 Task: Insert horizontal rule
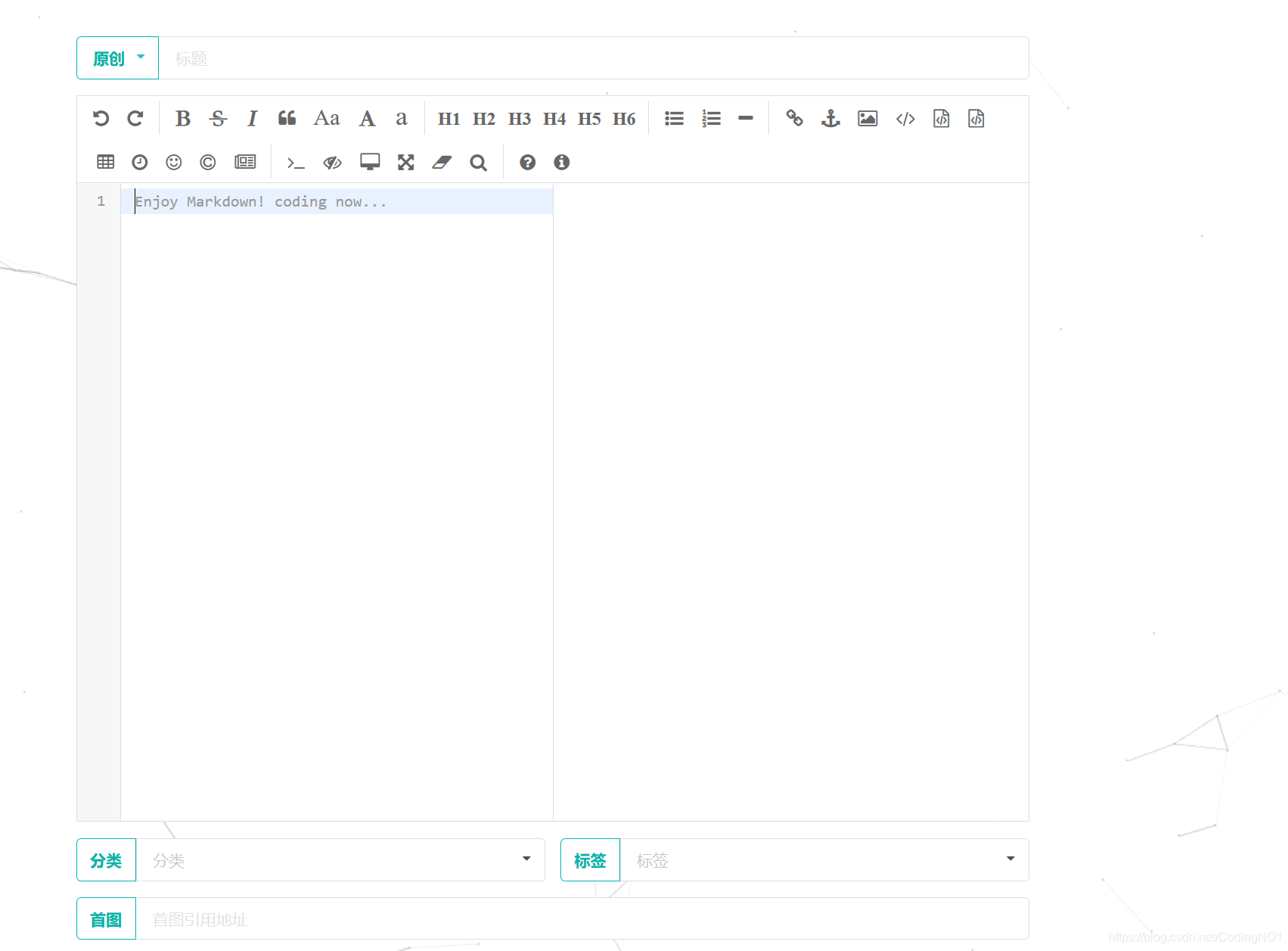pyautogui.click(x=746, y=119)
